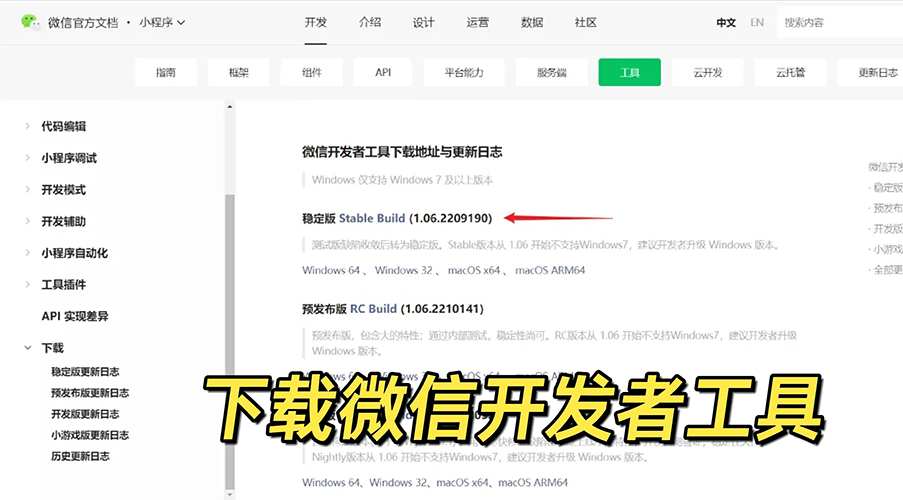Download stable build for macOS x64

point(474,270)
